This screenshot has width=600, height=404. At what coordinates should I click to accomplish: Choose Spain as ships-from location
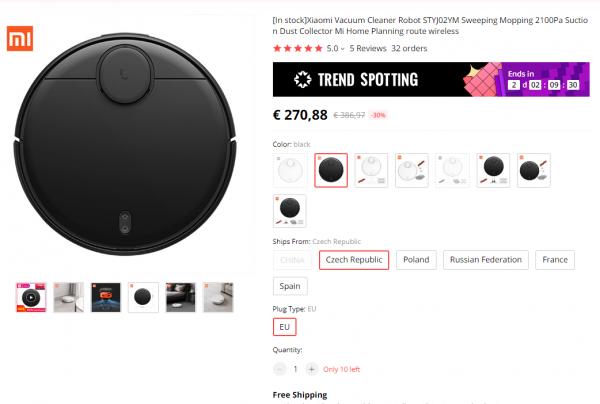[290, 286]
